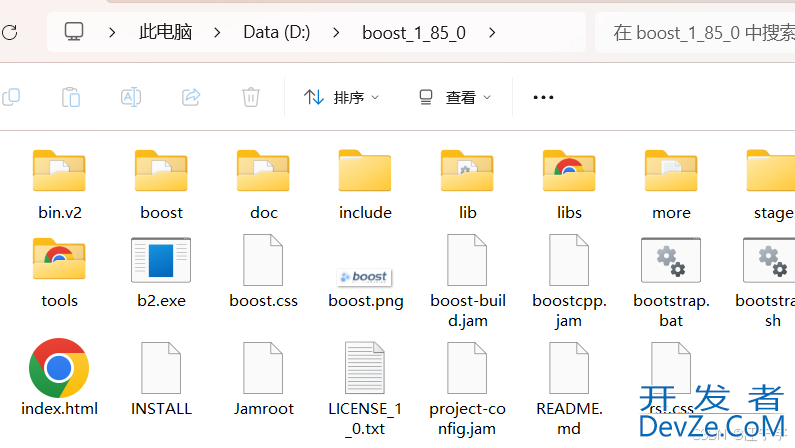Select the project-config.jam file icon
The width and height of the screenshot is (795, 448).
click(x=467, y=368)
